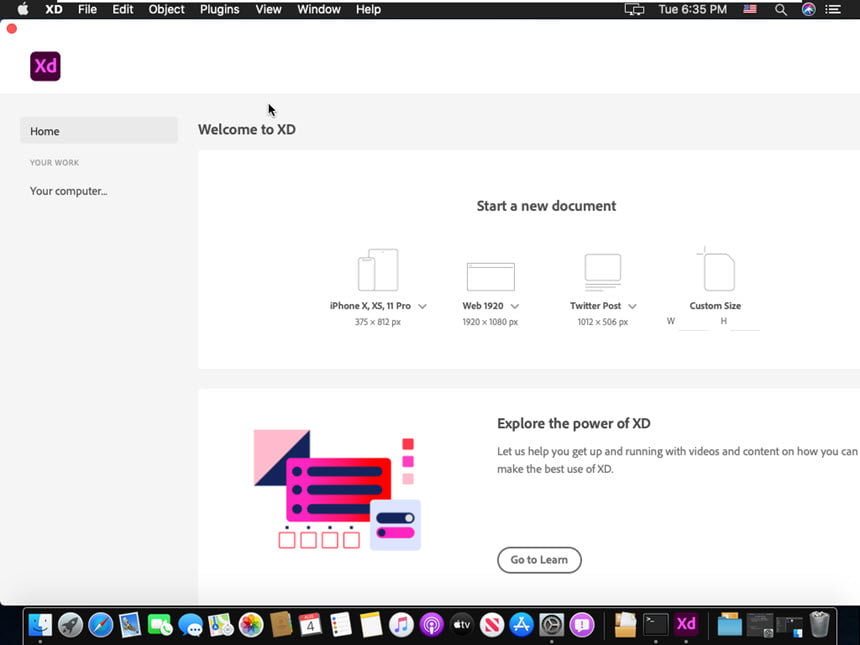860x645 pixels.
Task: Click the US flag input source icon
Action: coord(750,9)
